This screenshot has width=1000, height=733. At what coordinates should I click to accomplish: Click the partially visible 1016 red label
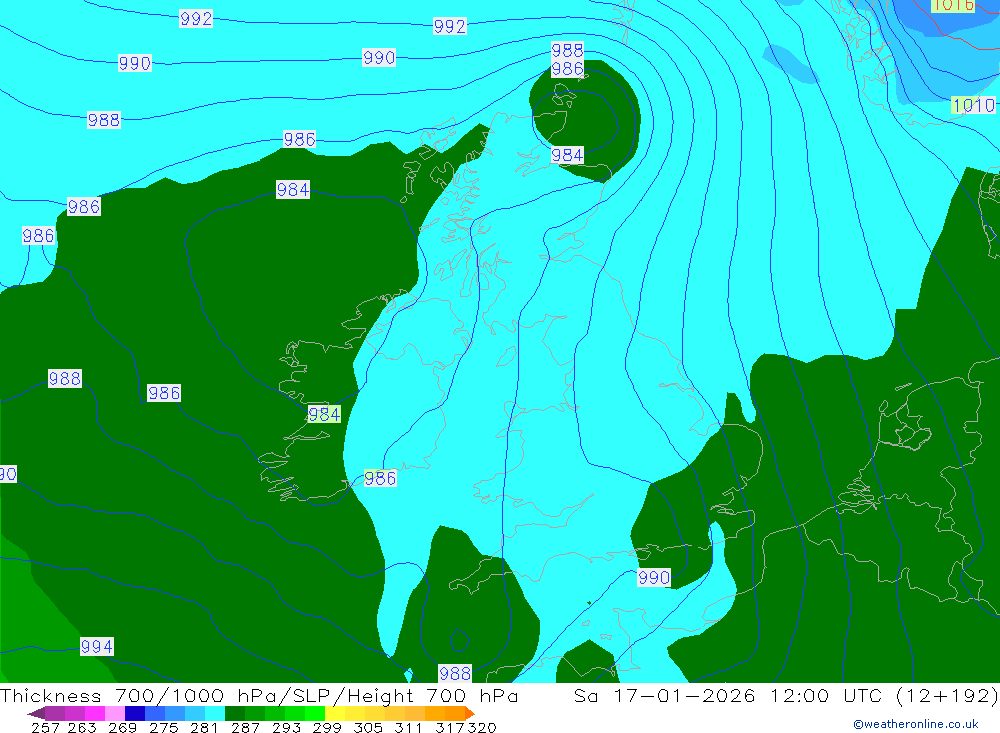[x=953, y=6]
